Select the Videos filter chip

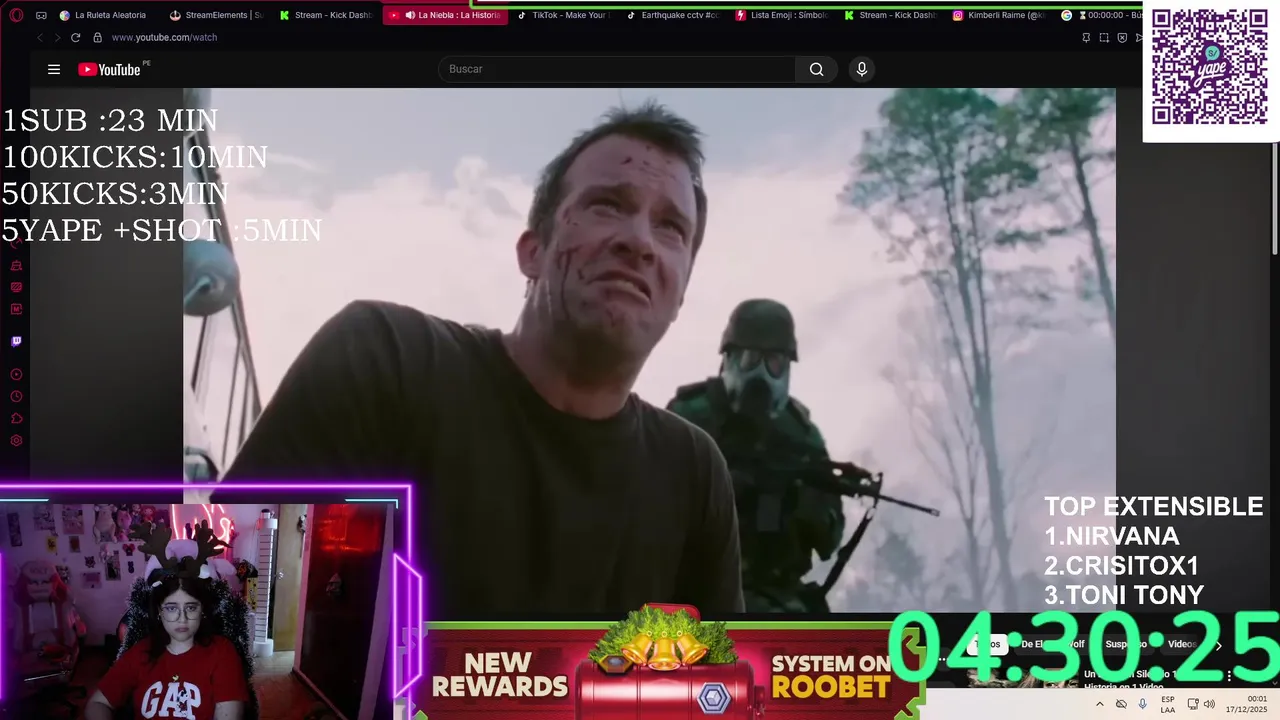[x=1182, y=644]
